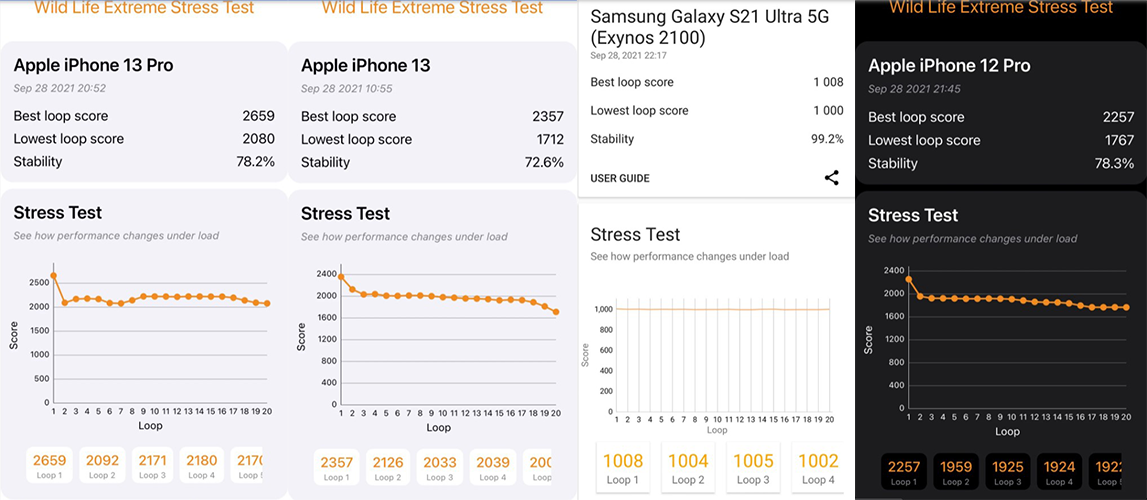Click the last data point on iPhone 13 chart

pos(555,312)
